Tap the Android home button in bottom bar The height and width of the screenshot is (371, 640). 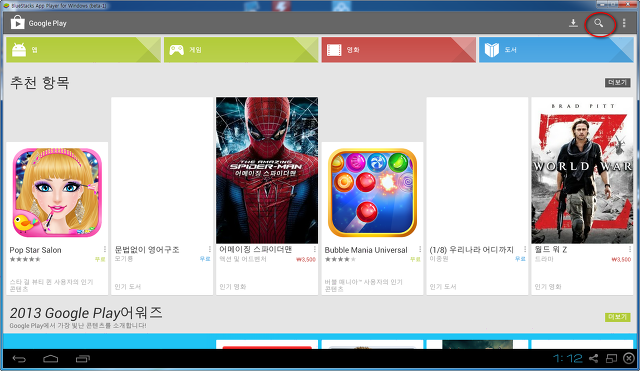51,359
